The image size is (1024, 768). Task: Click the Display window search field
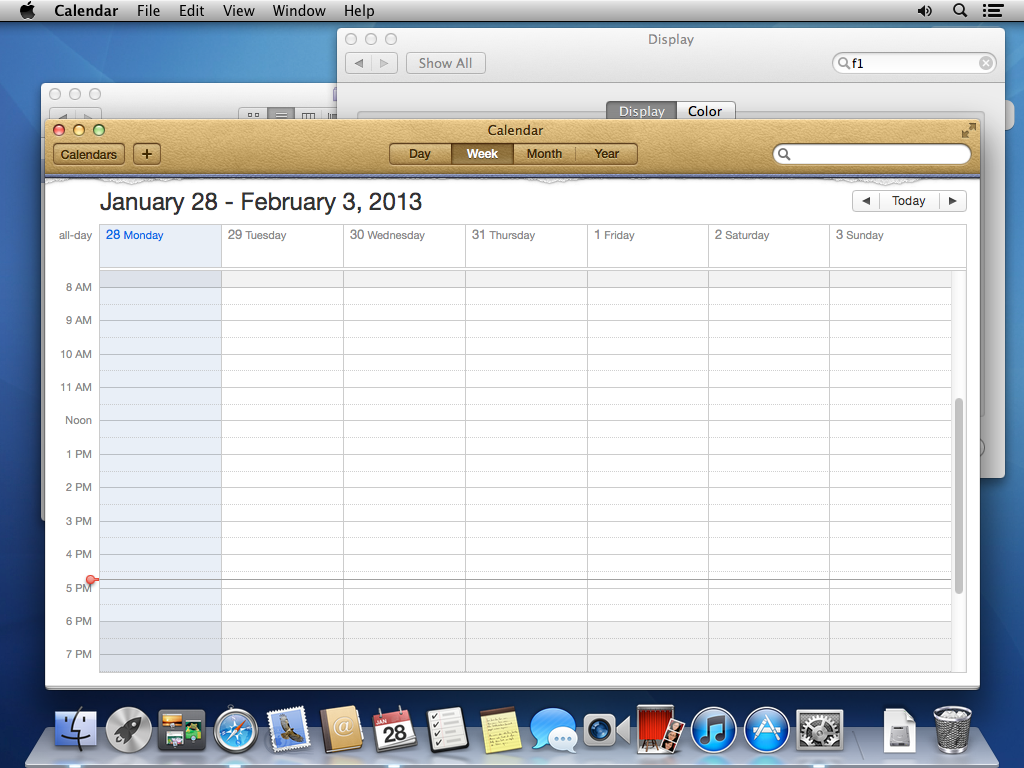point(914,63)
